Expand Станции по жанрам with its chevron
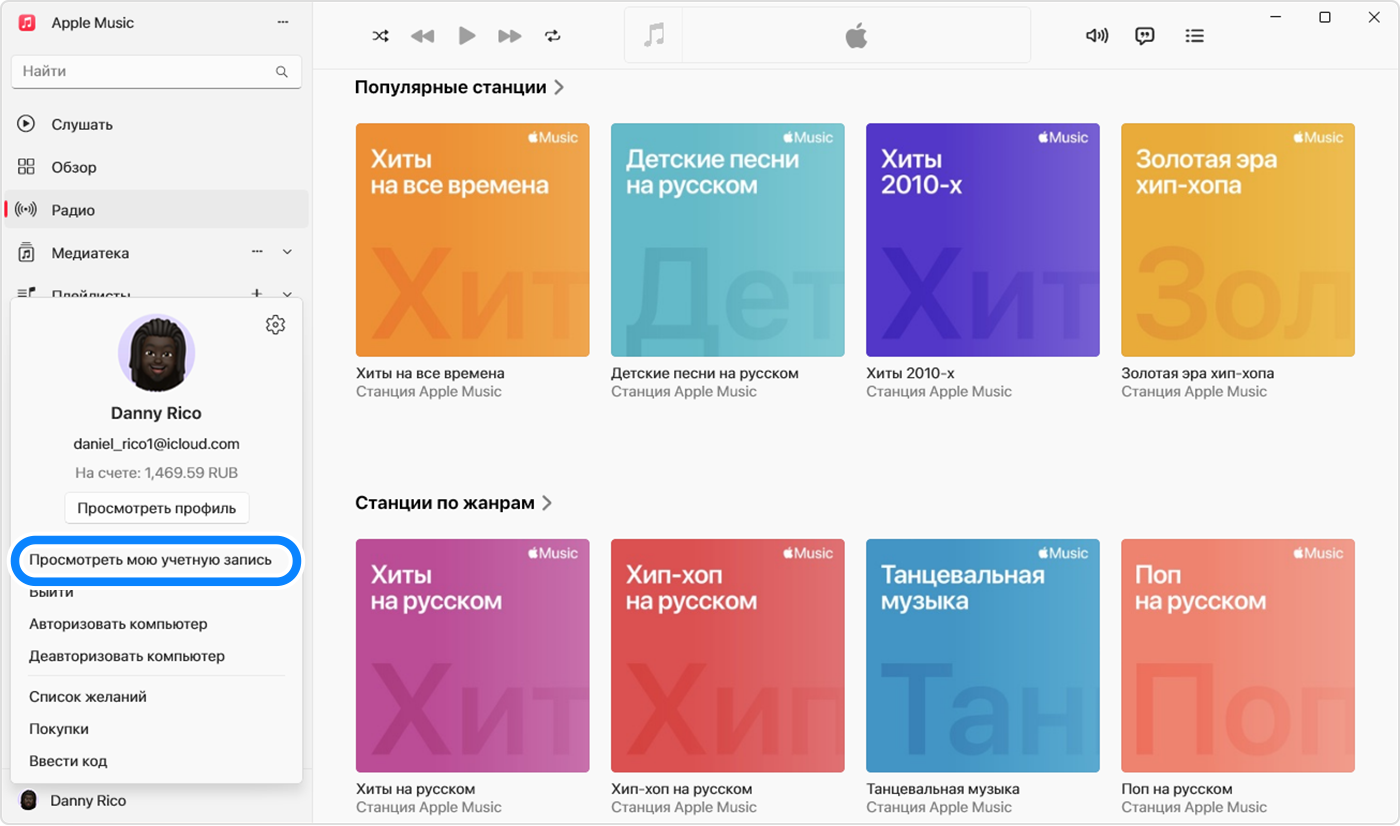Viewport: 1400px width, 826px height. click(x=547, y=503)
